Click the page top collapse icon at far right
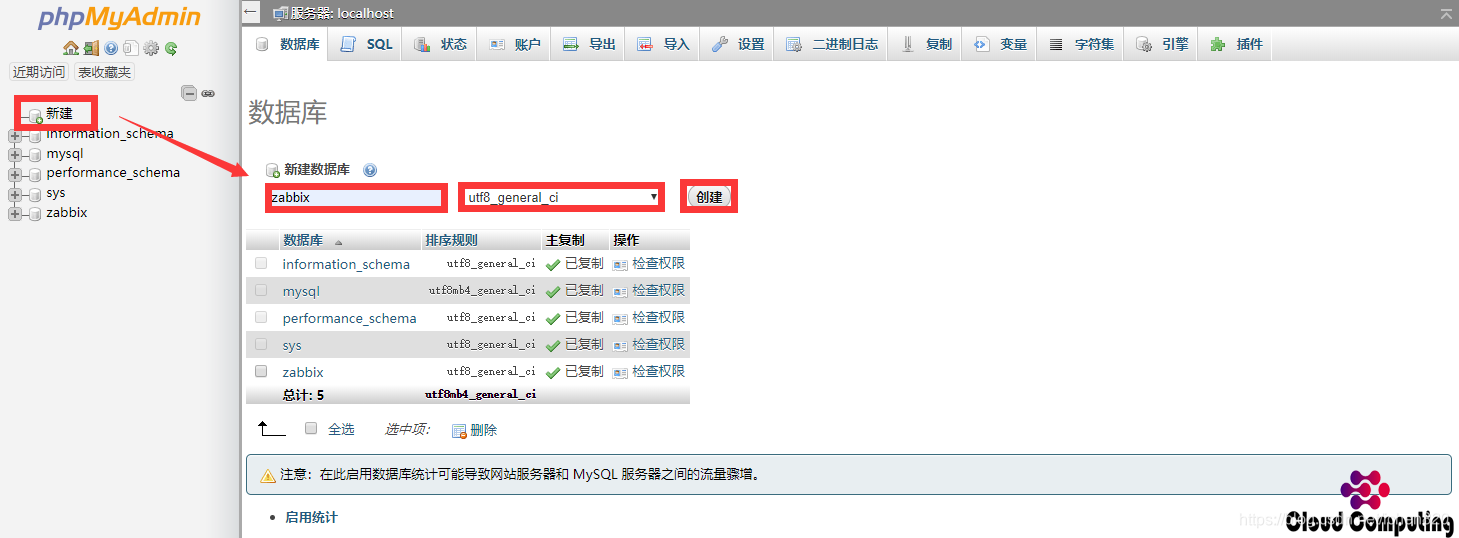The width and height of the screenshot is (1459, 538). coord(1446,14)
